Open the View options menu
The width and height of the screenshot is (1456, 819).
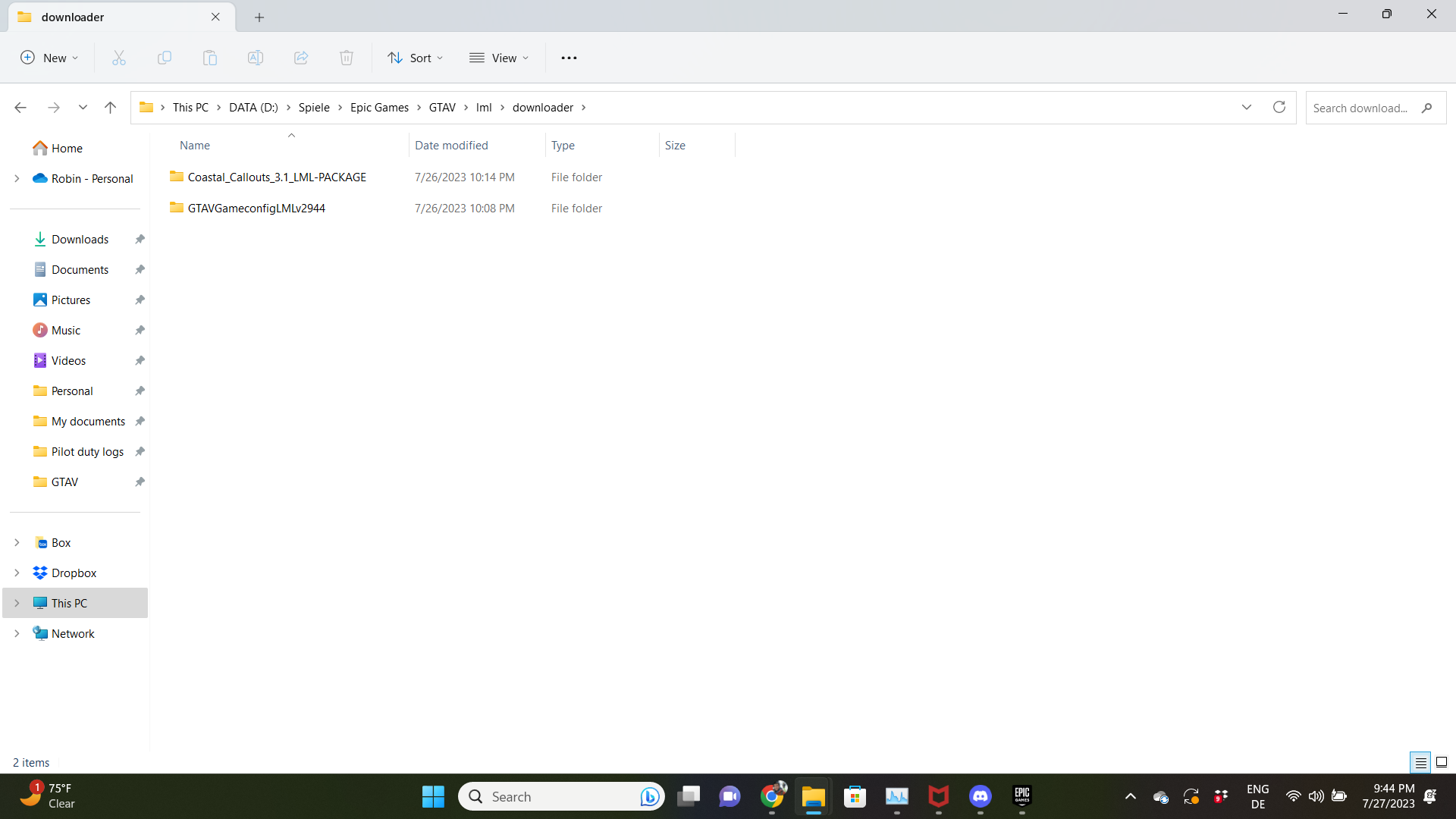pyautogui.click(x=499, y=58)
